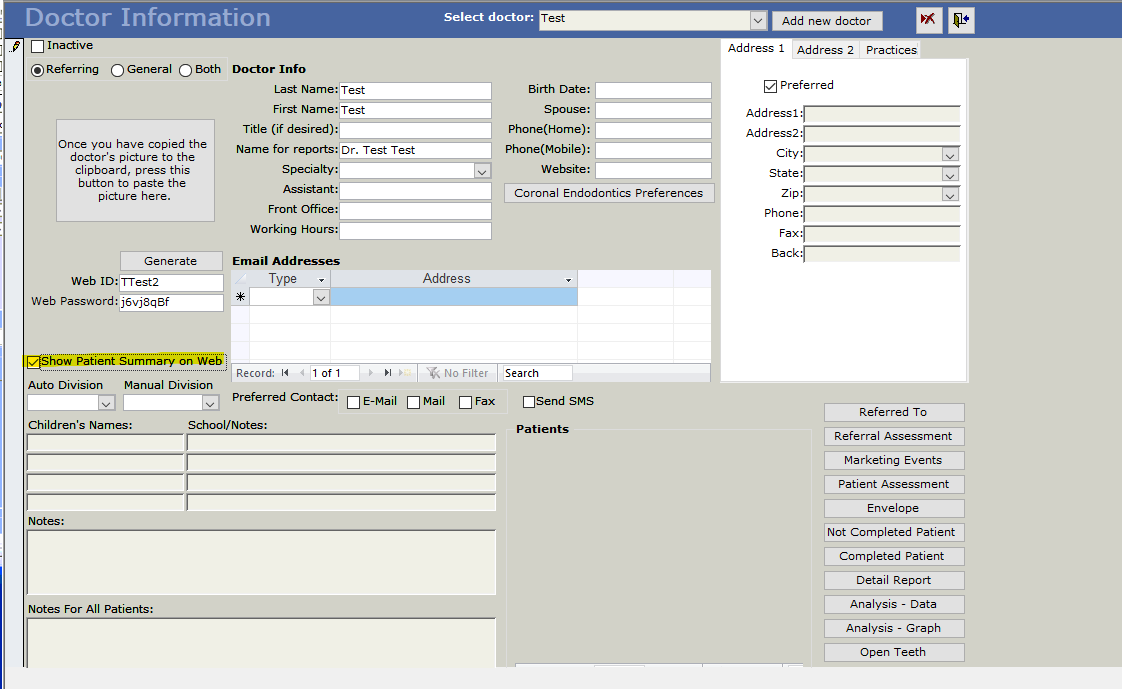Click the Web Password input field
This screenshot has width=1122, height=689.
[x=171, y=302]
